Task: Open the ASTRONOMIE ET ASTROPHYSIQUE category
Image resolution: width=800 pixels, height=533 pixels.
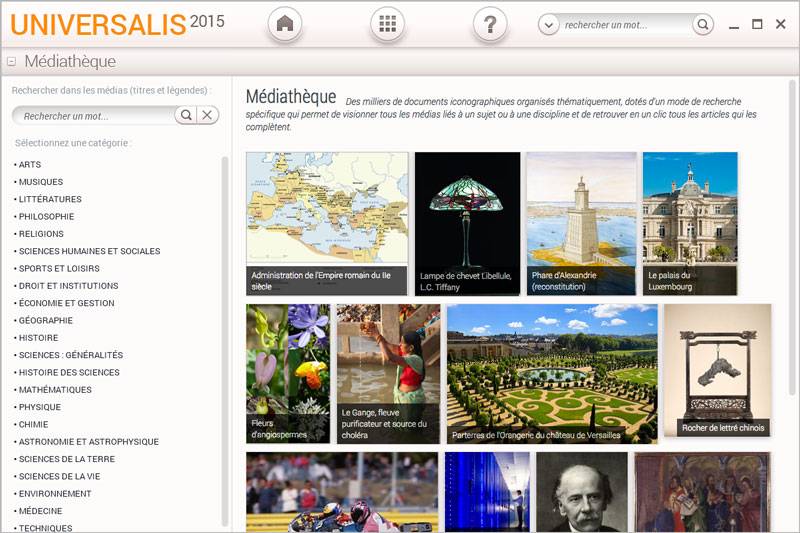Action: pyautogui.click(x=88, y=442)
